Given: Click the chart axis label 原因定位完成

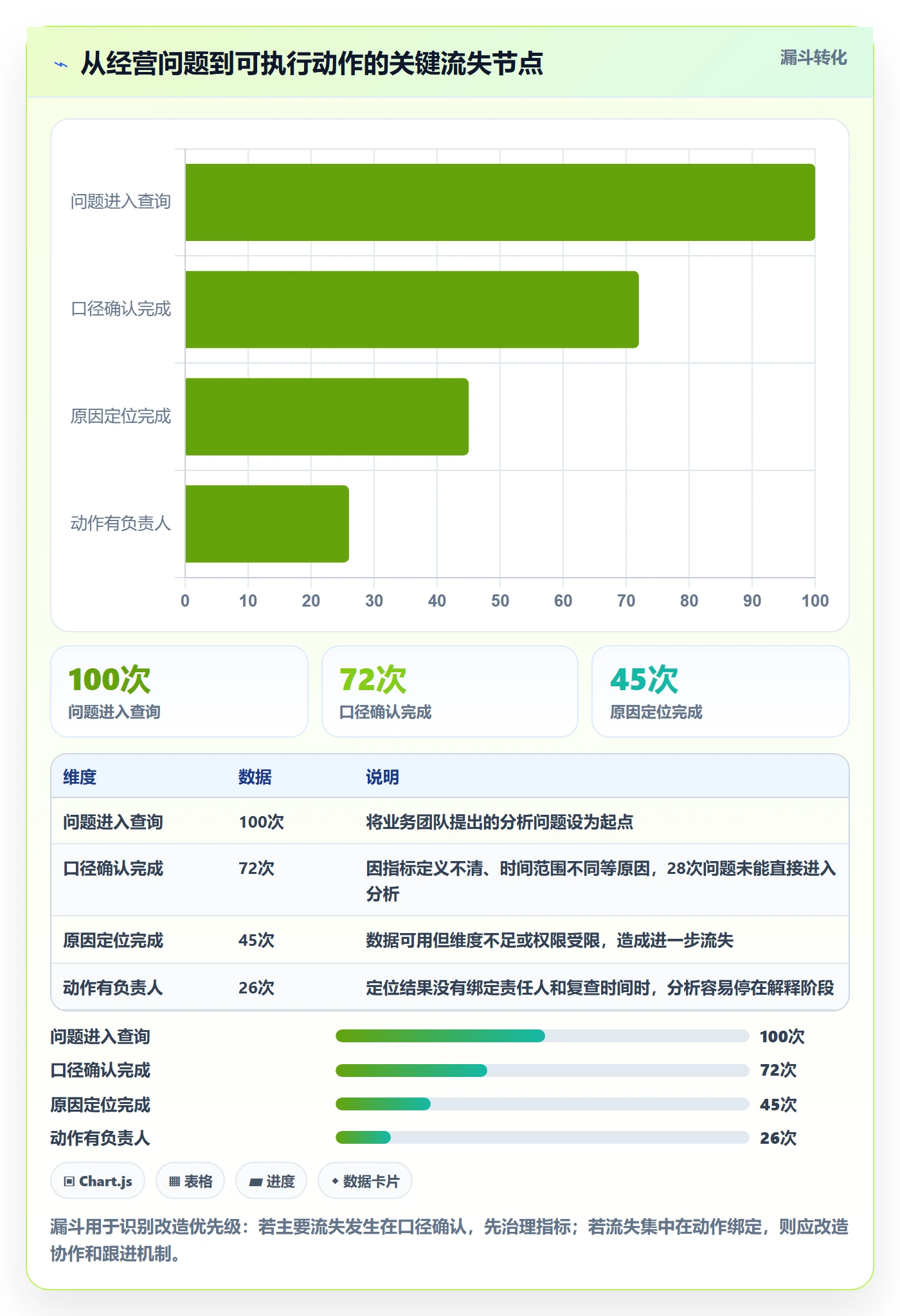Looking at the screenshot, I should tap(121, 416).
